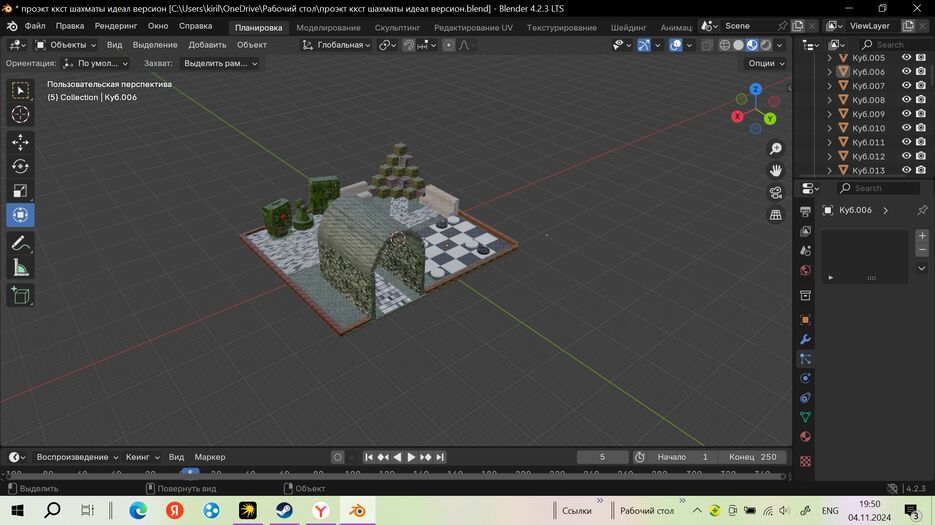Viewport: 935px width, 525px height.
Task: Open Texture properties checker tab
Action: tap(805, 461)
